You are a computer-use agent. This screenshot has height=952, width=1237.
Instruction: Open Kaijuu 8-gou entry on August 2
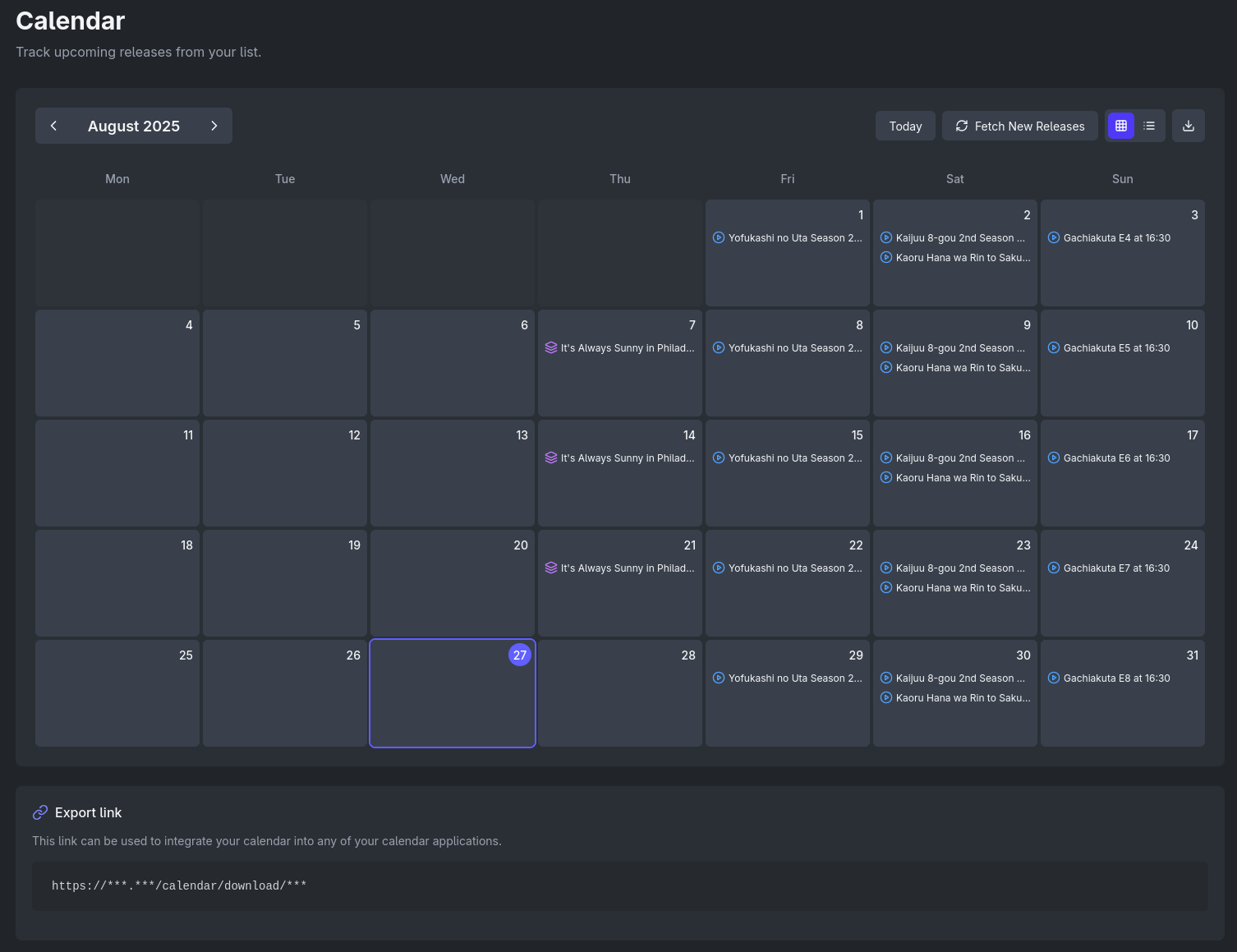959,238
